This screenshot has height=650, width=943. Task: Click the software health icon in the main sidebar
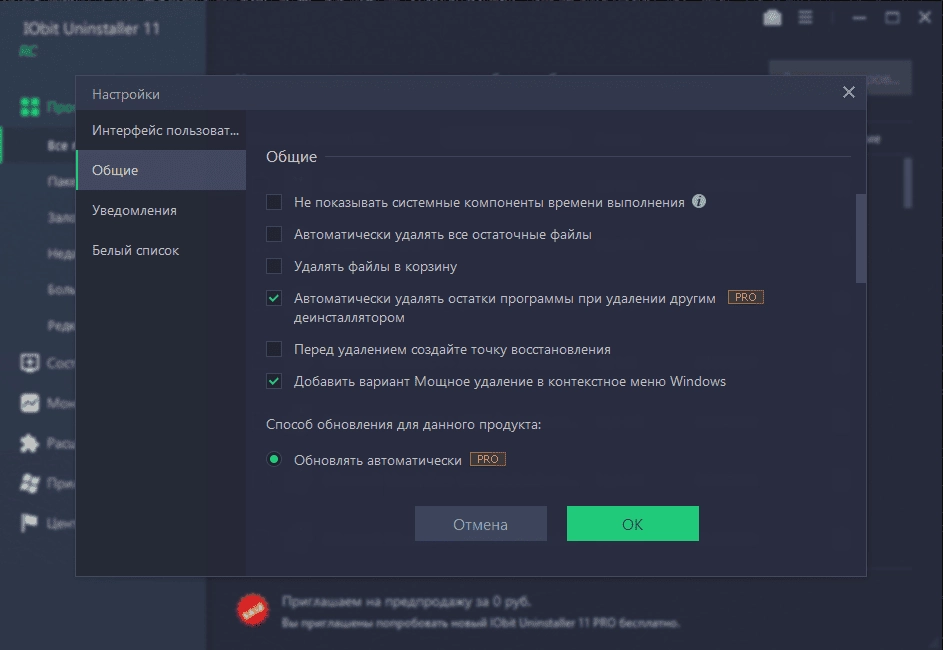pos(29,363)
